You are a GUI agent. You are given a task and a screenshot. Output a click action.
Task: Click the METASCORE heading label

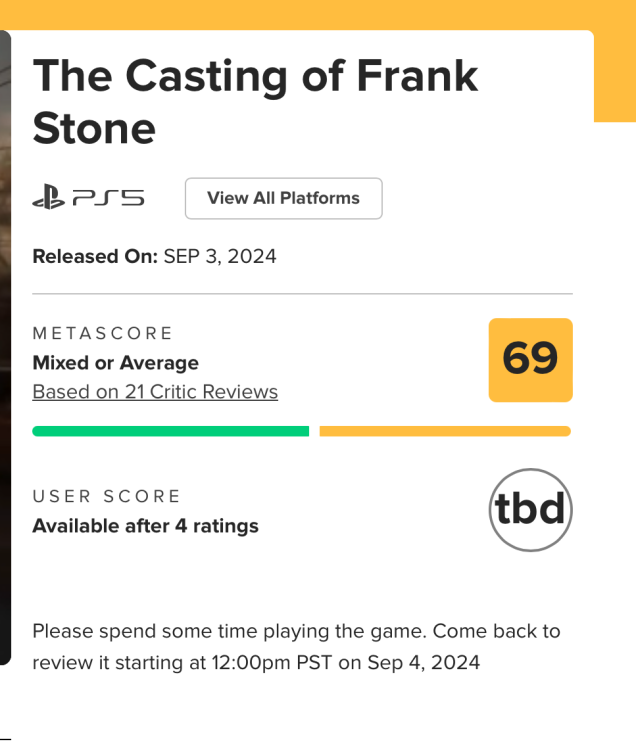(103, 333)
